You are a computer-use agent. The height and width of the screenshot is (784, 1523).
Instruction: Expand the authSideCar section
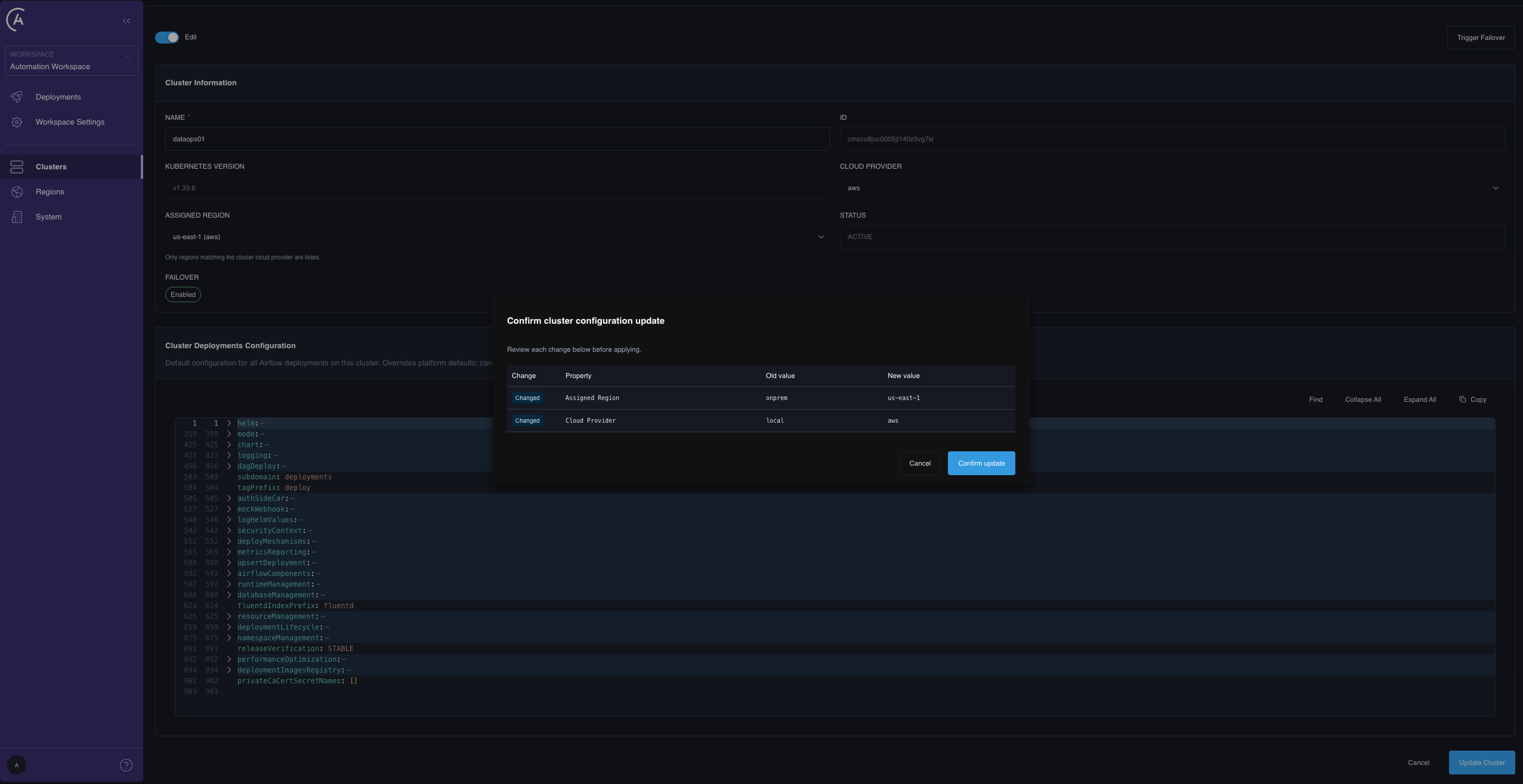pyautogui.click(x=229, y=498)
